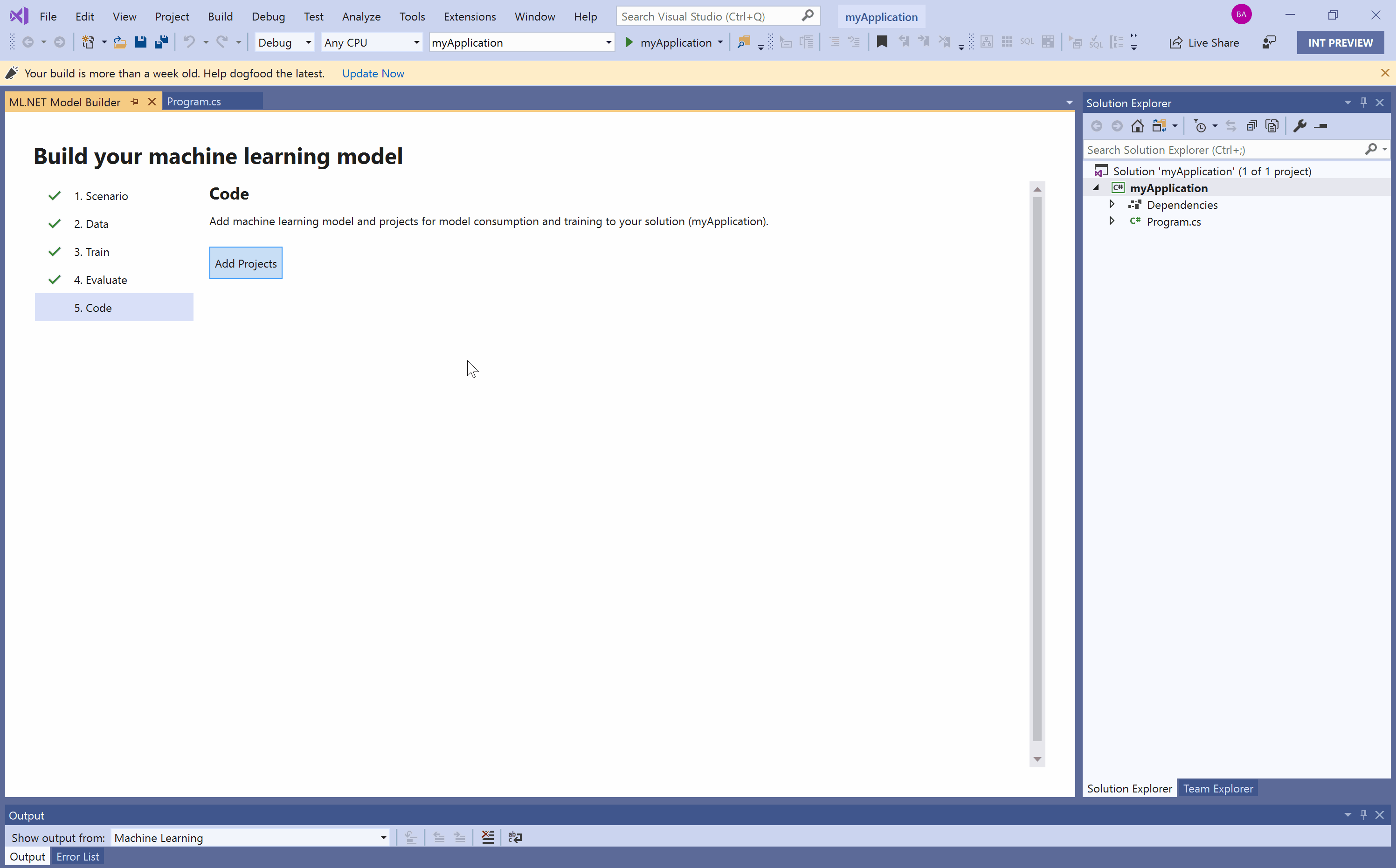Image resolution: width=1396 pixels, height=868 pixels.
Task: Open the Extensions menu
Action: click(470, 16)
